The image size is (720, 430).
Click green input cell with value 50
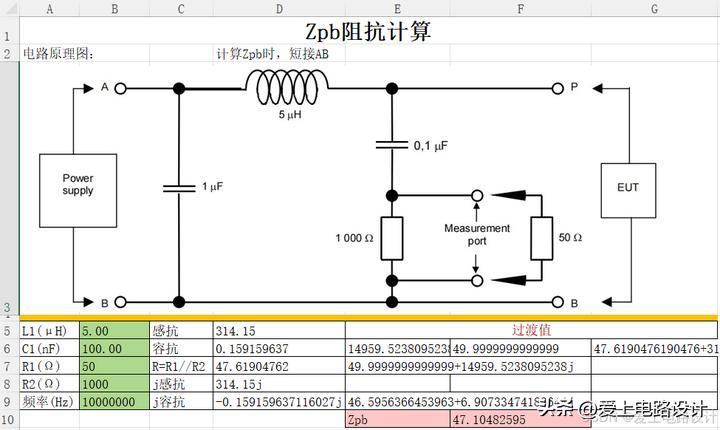[x=114, y=366]
